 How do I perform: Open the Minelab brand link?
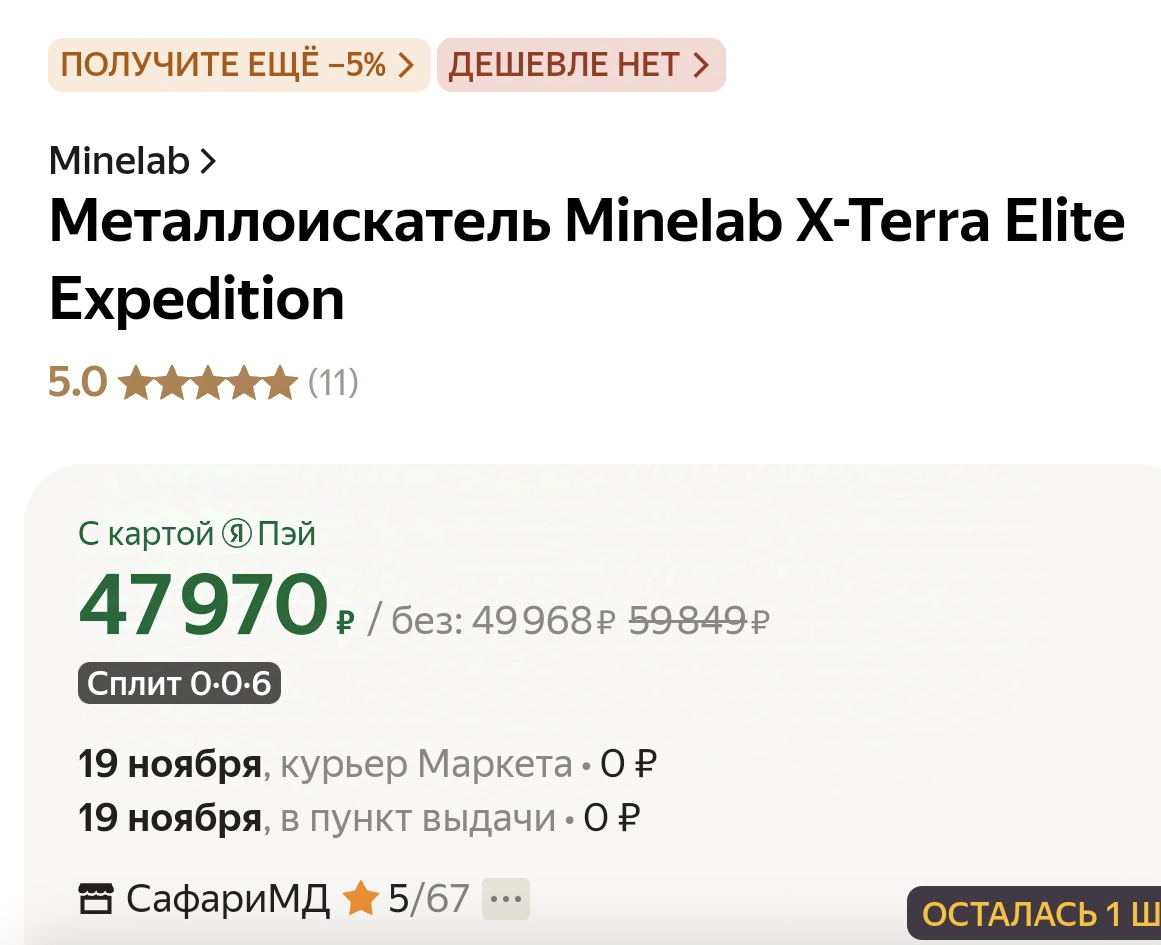[x=119, y=161]
